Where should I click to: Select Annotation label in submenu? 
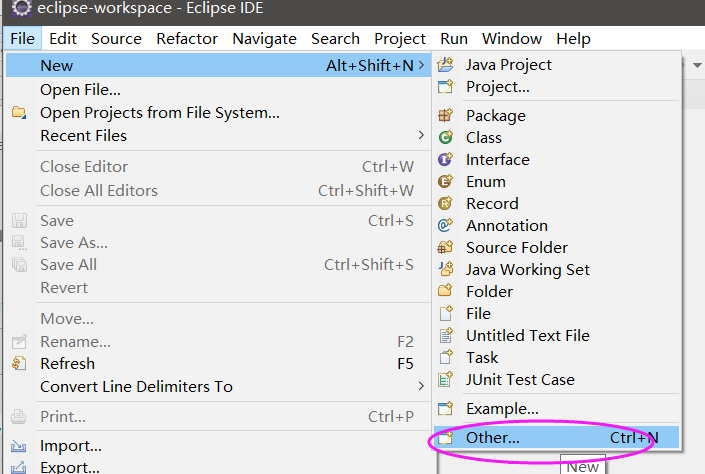coord(507,226)
